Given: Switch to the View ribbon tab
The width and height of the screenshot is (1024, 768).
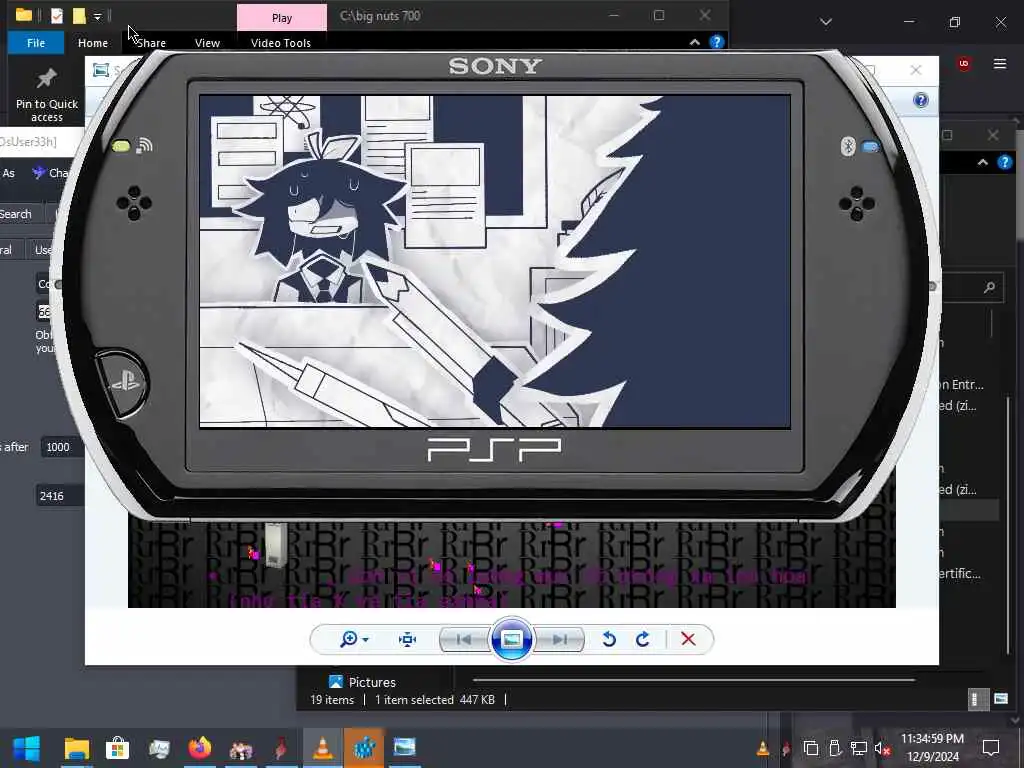Looking at the screenshot, I should 207,42.
